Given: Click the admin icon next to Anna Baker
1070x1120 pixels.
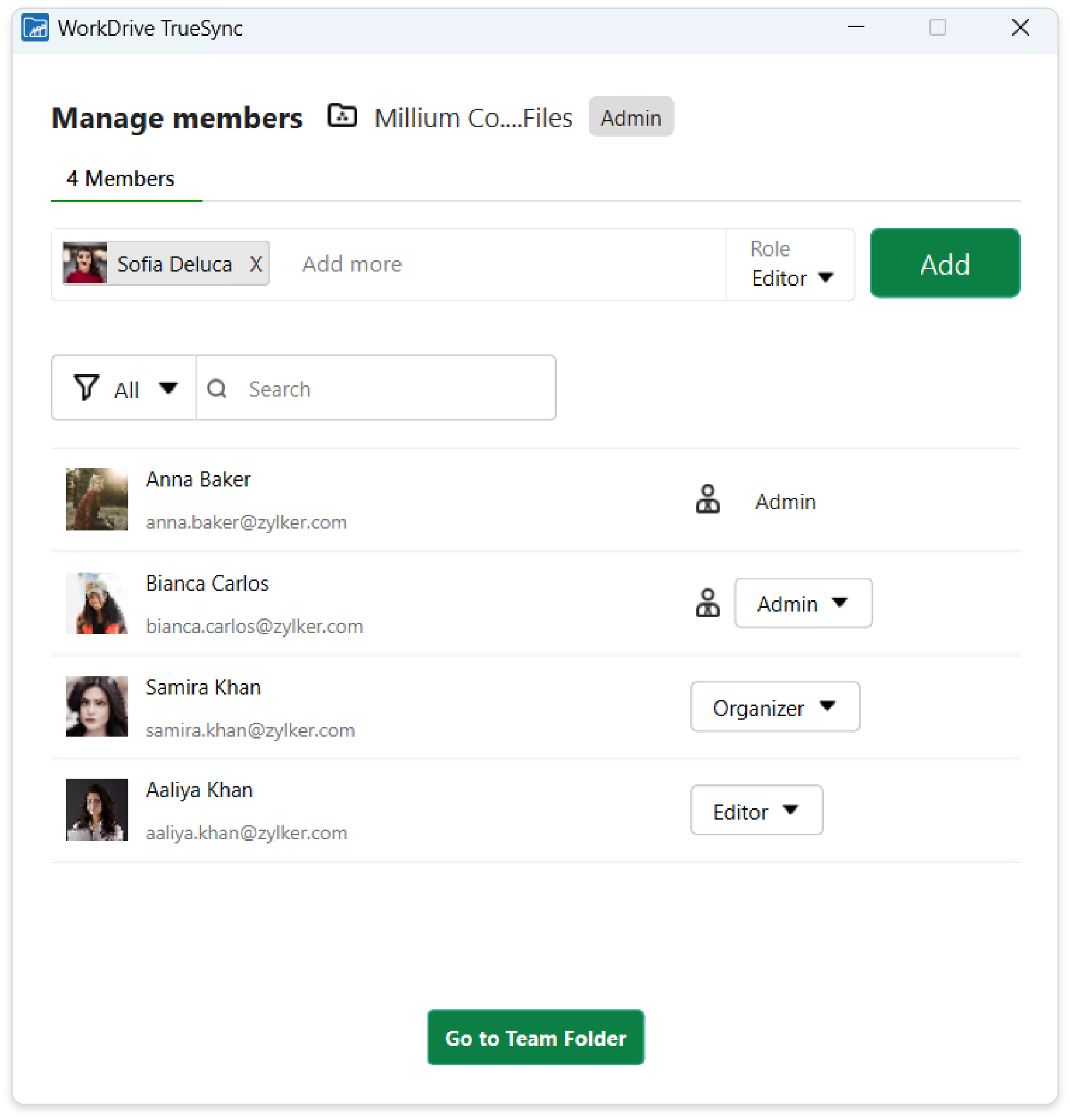Looking at the screenshot, I should point(708,500).
